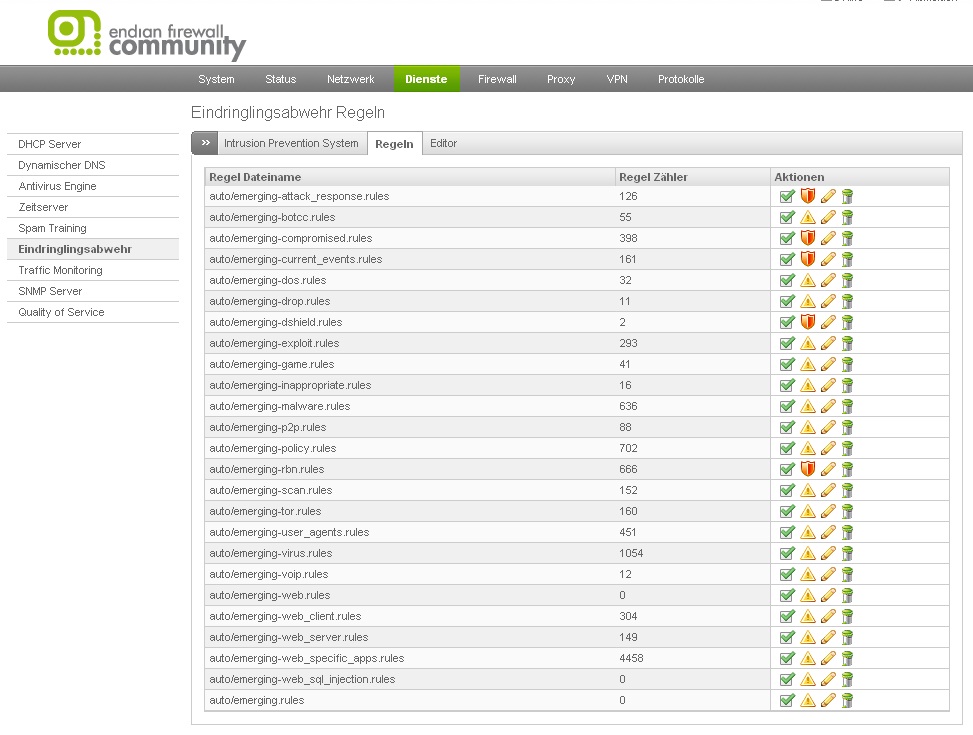Delete emerging-current_events.rules using the trash icon
This screenshot has width=973, height=735.
[x=847, y=260]
